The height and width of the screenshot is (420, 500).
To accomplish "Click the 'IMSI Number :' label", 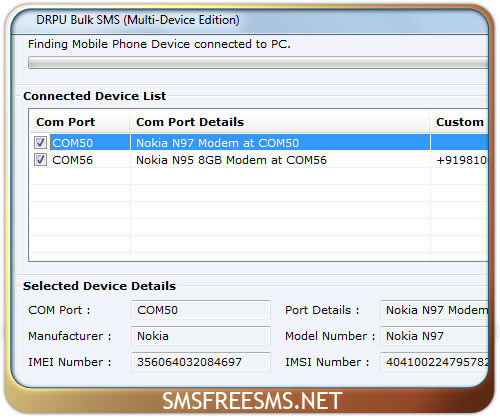I will [x=327, y=362].
